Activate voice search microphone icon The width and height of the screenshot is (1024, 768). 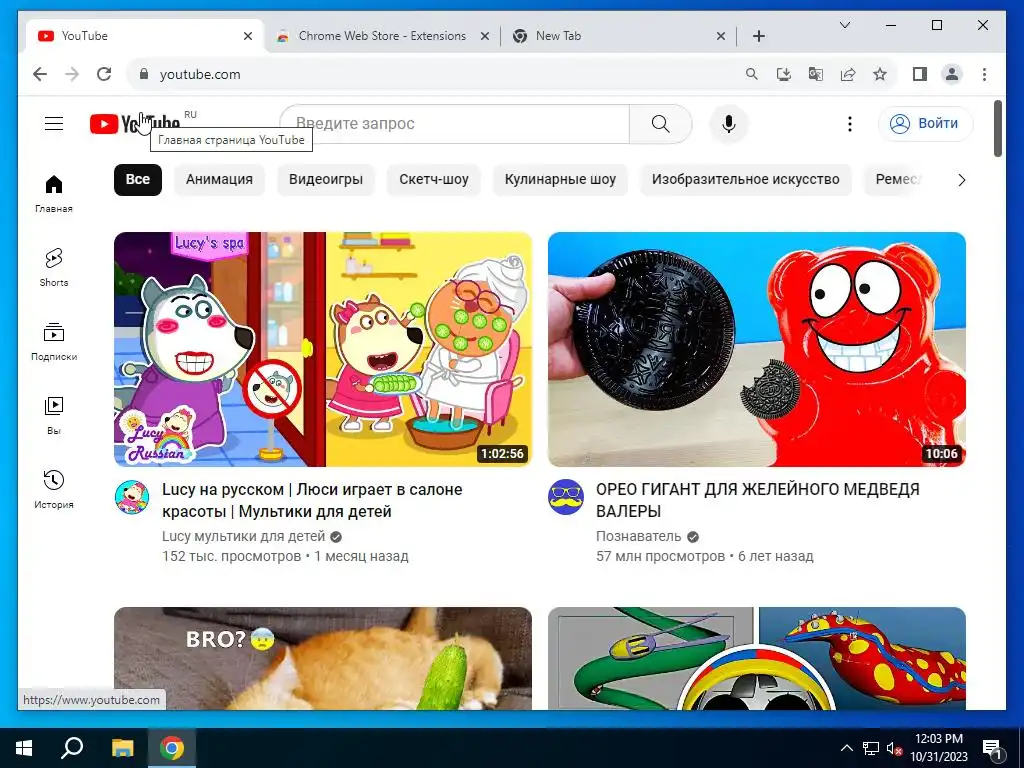[x=729, y=123]
